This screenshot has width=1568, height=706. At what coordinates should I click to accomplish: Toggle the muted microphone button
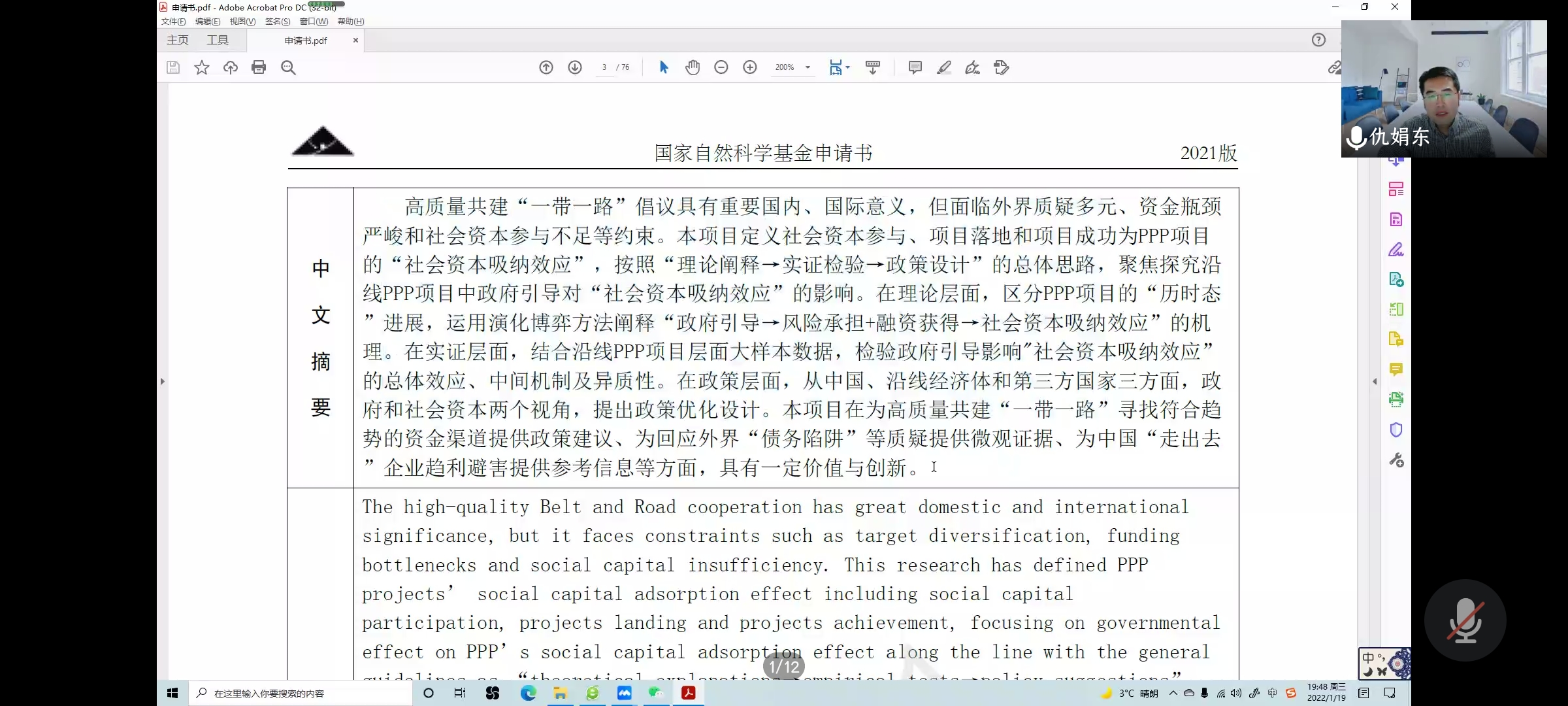(1465, 620)
